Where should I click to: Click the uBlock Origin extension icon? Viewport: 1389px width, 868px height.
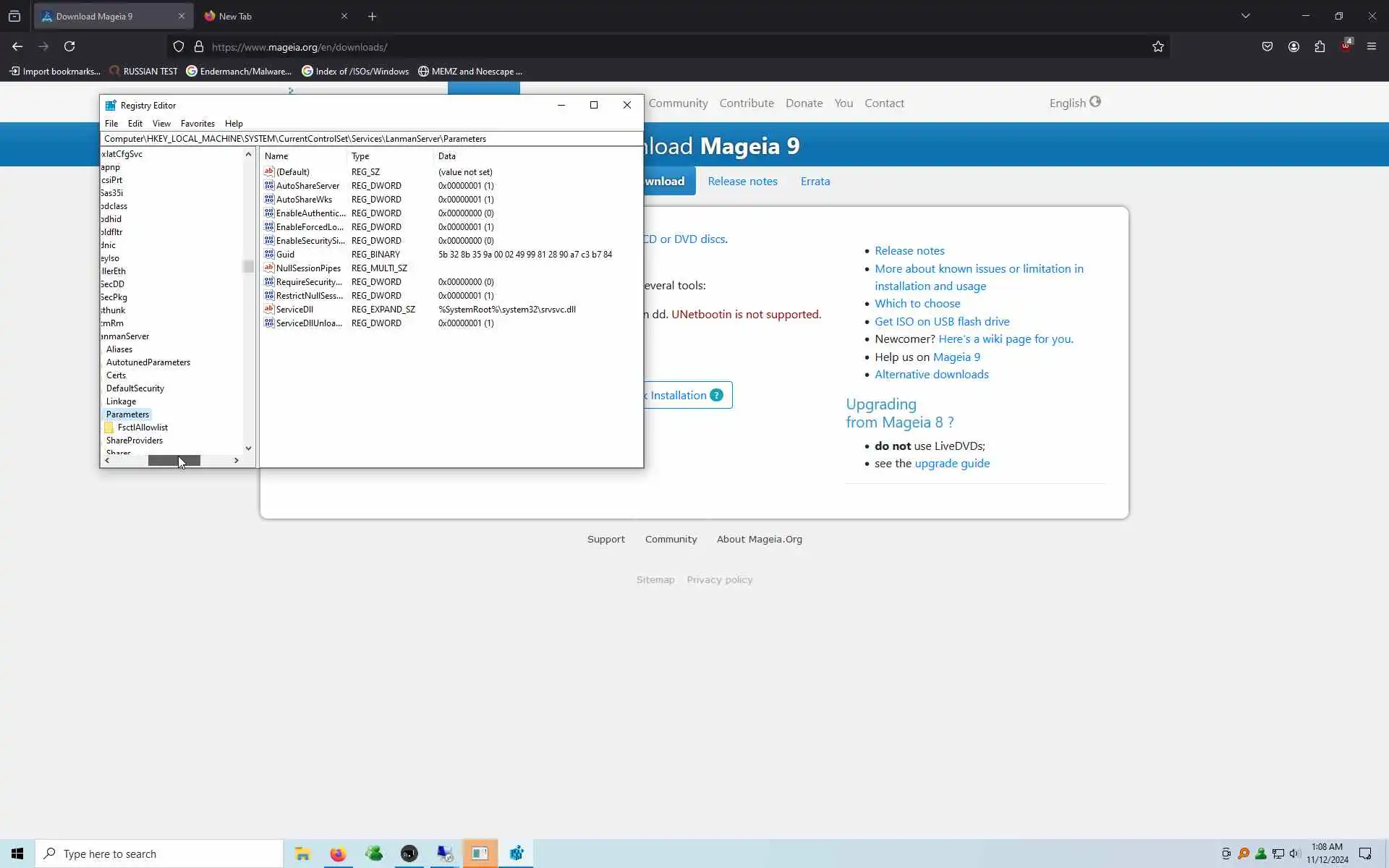[1346, 47]
